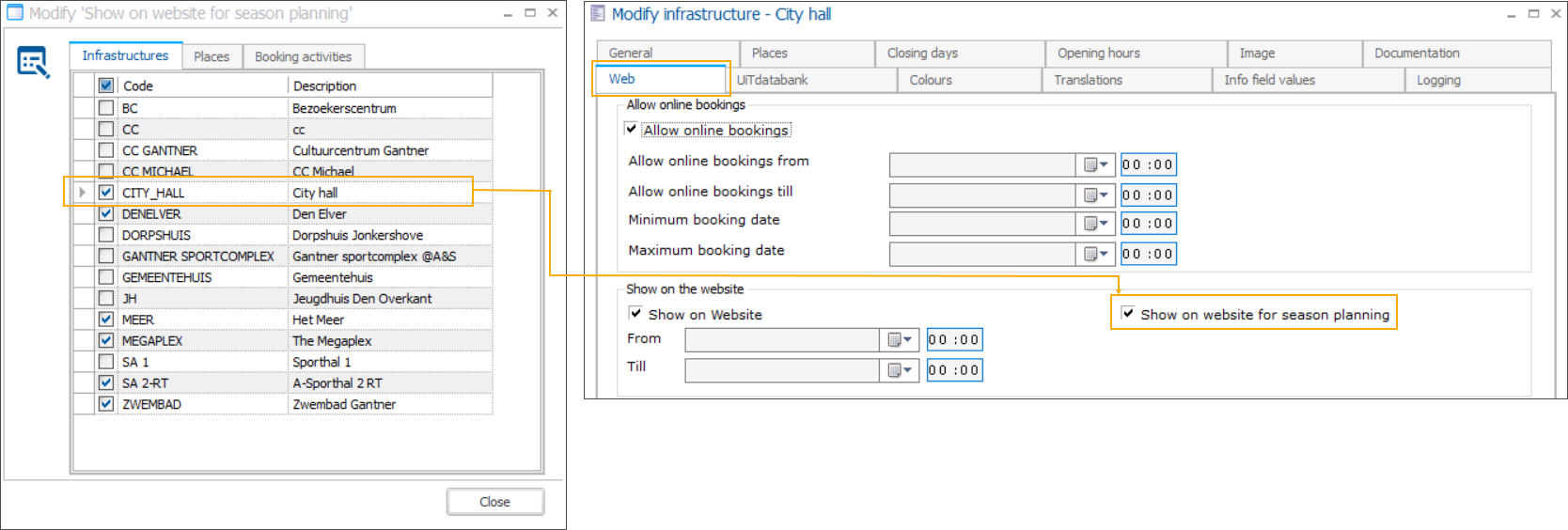Open the Translations tab
This screenshot has width=1568, height=530.
click(1126, 80)
